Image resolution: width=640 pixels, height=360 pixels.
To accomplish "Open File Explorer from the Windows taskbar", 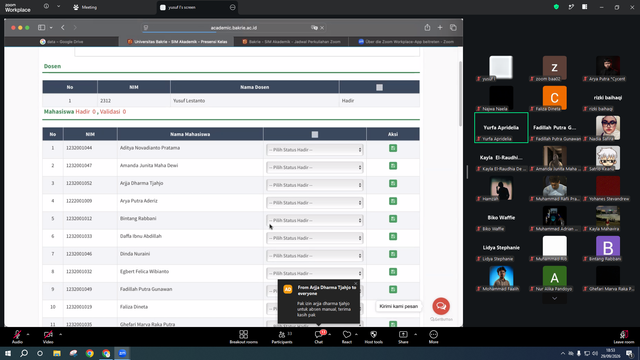I will pos(57,353).
